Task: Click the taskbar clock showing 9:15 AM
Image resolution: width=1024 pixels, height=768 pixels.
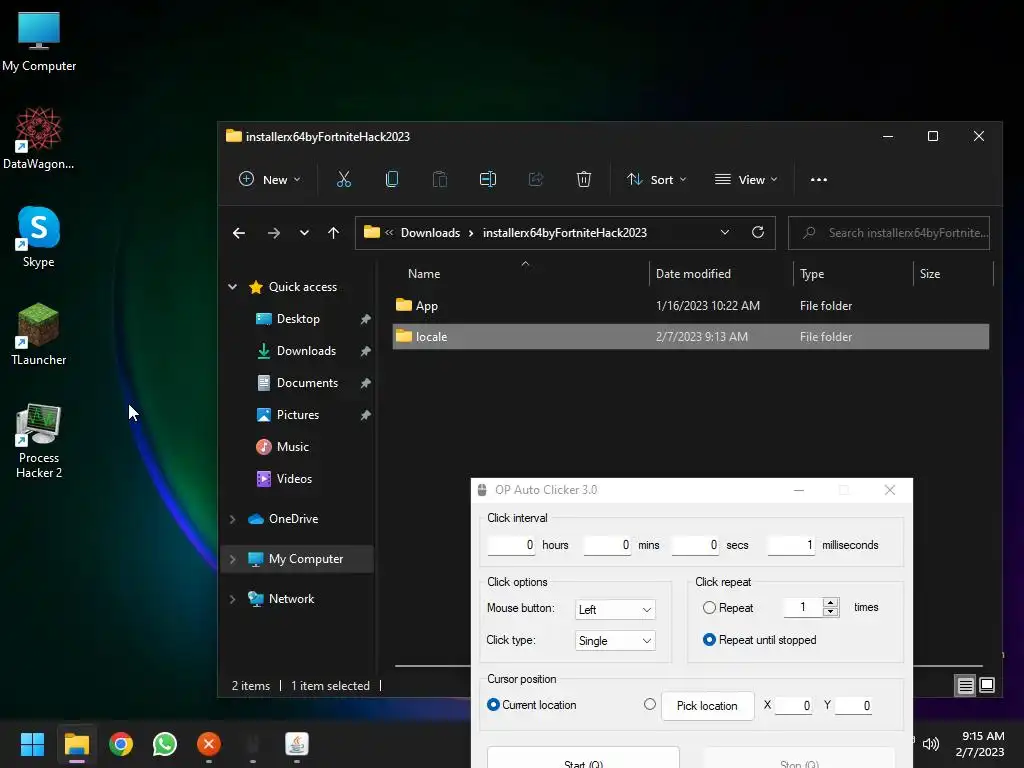Action: pos(980,744)
